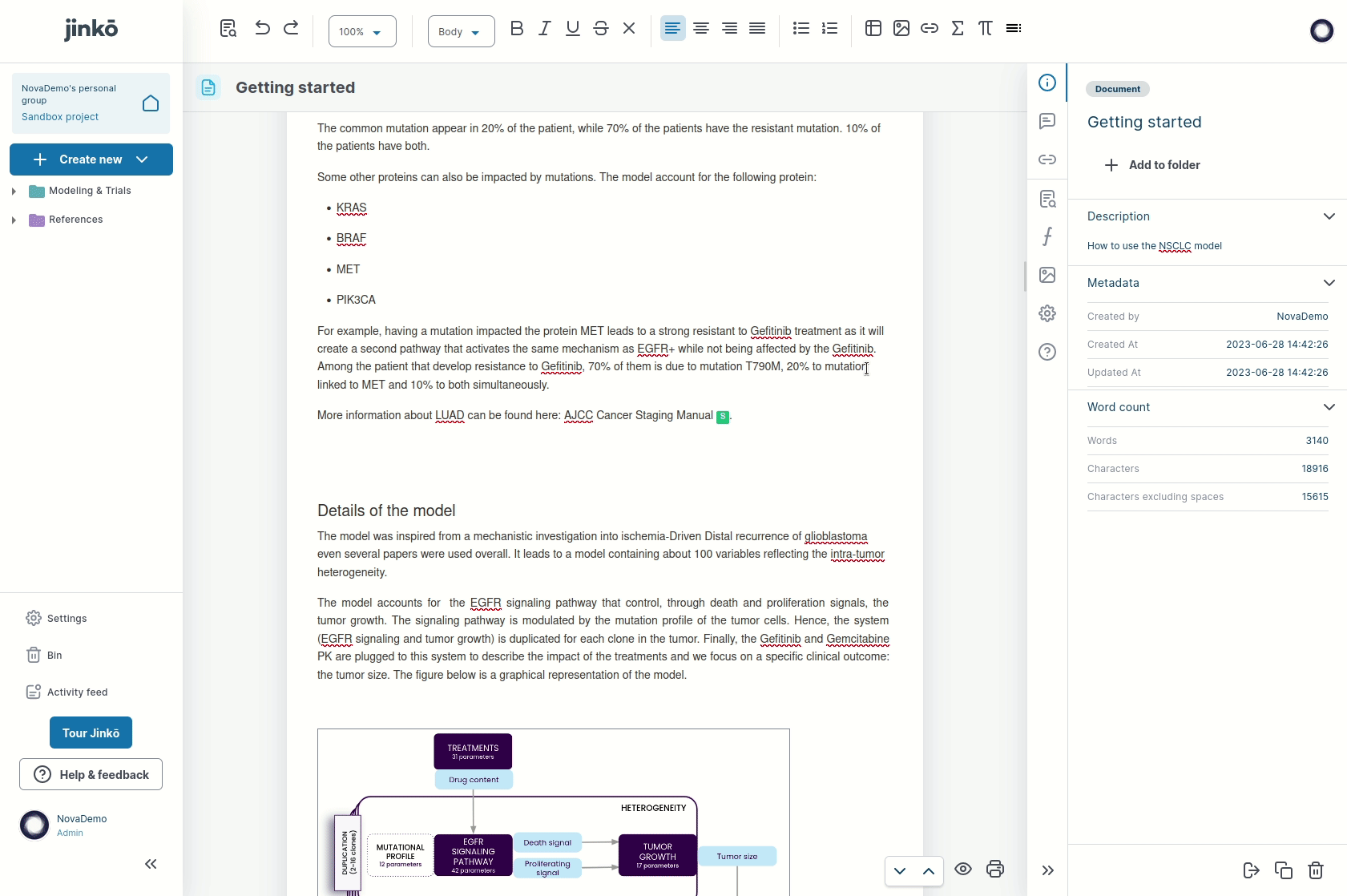This screenshot has width=1347, height=896.
Task: Open Activity feed in sidebar
Action: click(77, 692)
